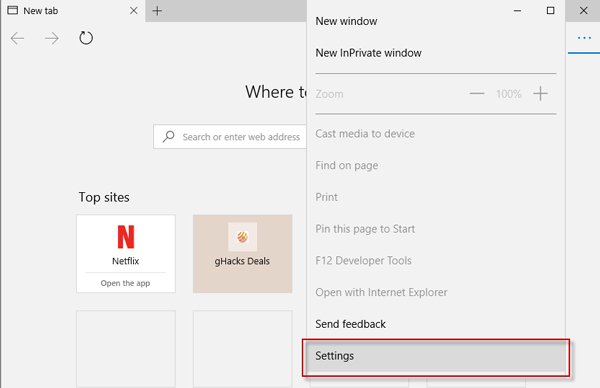Close the Edge browser window

[x=583, y=11]
